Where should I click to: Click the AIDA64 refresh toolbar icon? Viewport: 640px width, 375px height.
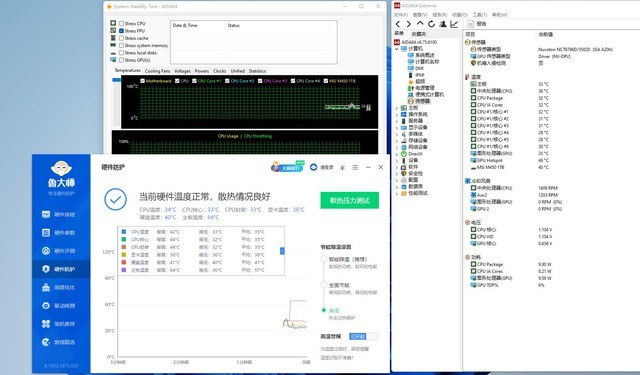(x=431, y=24)
